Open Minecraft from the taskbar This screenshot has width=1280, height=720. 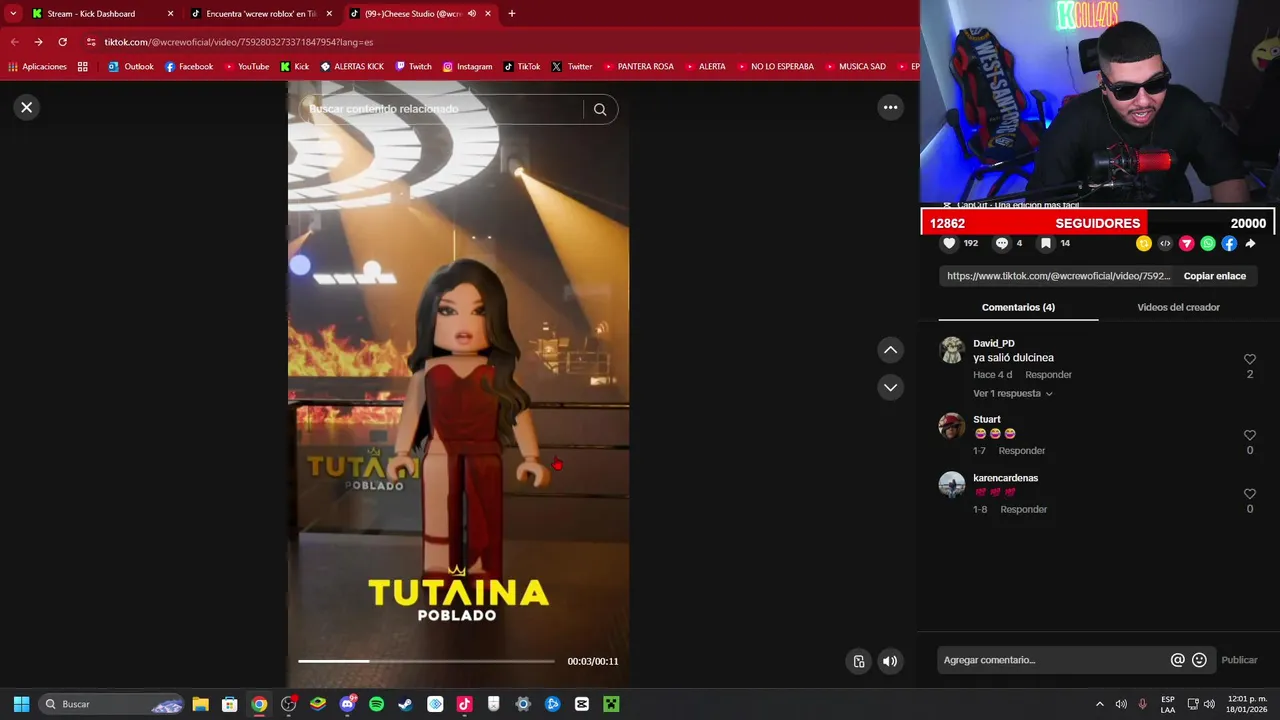(x=611, y=704)
